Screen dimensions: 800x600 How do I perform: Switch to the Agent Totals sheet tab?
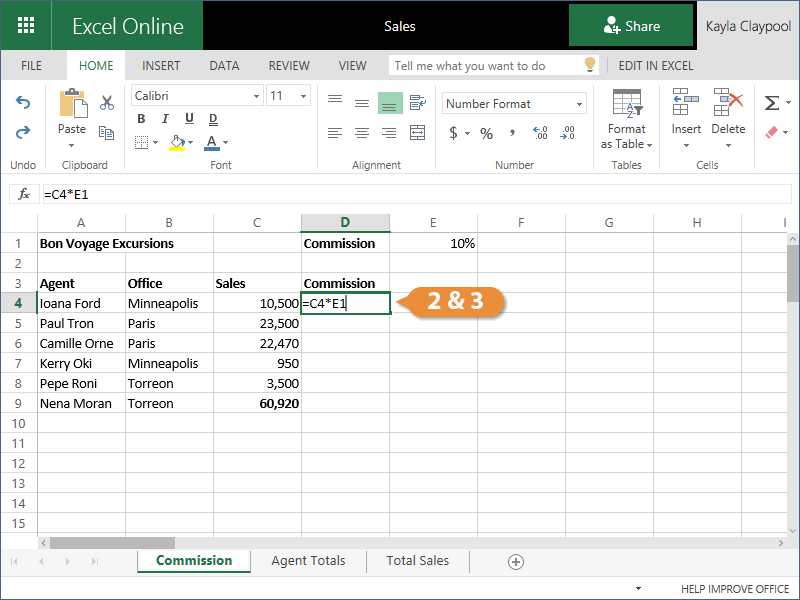(x=308, y=561)
